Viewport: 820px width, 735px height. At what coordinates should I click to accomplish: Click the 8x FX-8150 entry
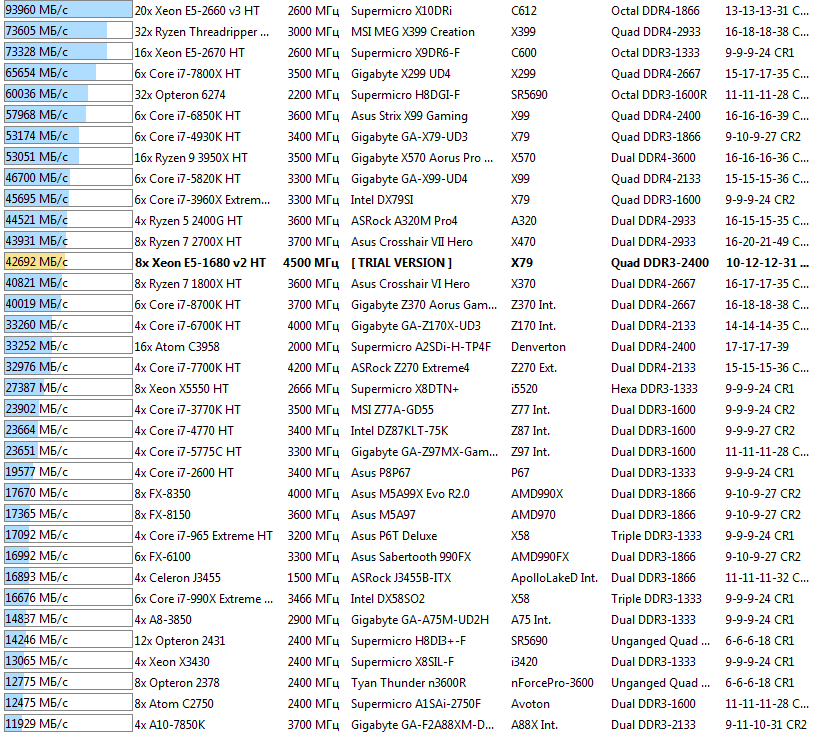pos(163,515)
